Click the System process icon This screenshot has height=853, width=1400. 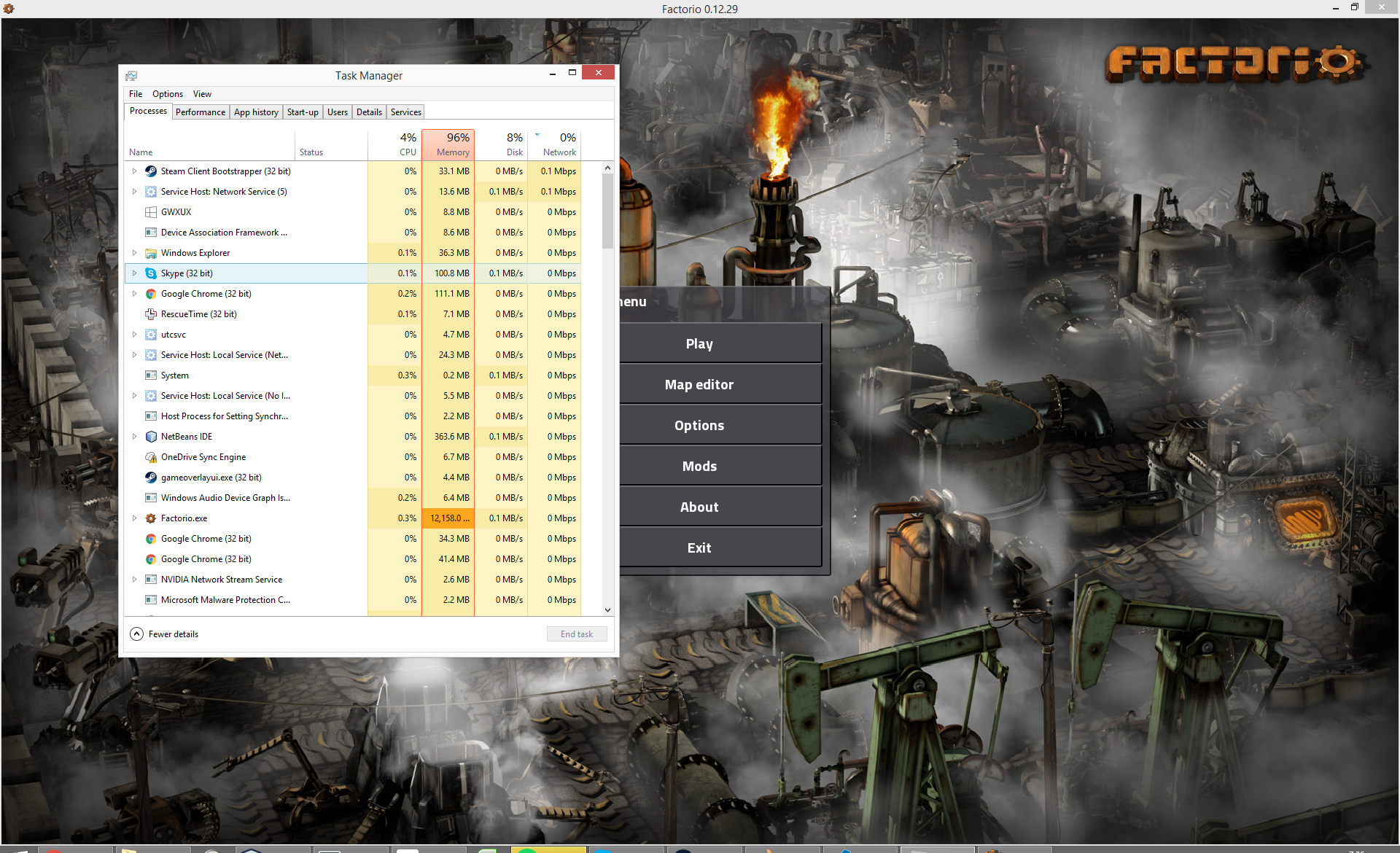tap(151, 375)
